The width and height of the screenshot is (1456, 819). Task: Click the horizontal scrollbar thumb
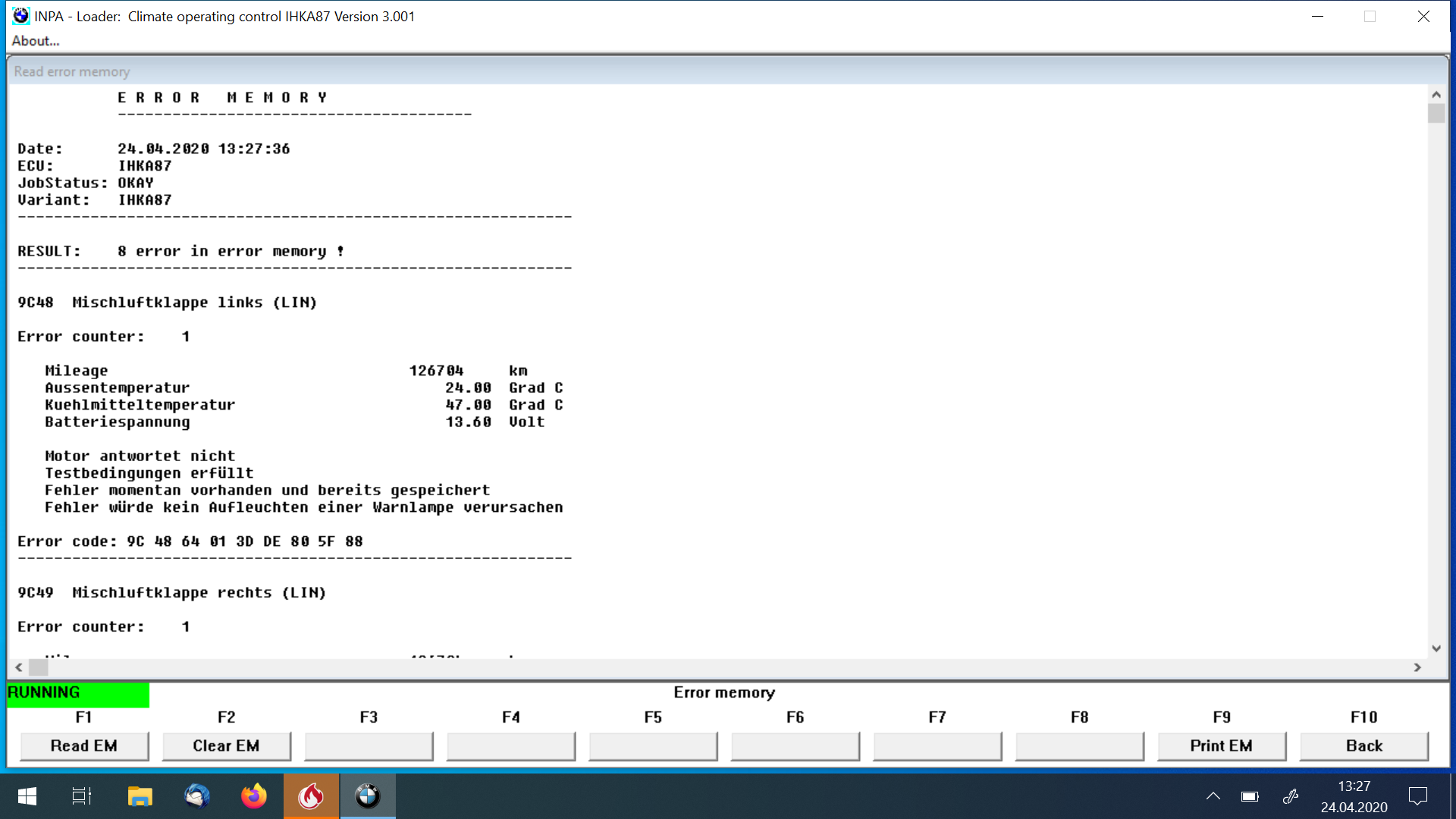(39, 667)
